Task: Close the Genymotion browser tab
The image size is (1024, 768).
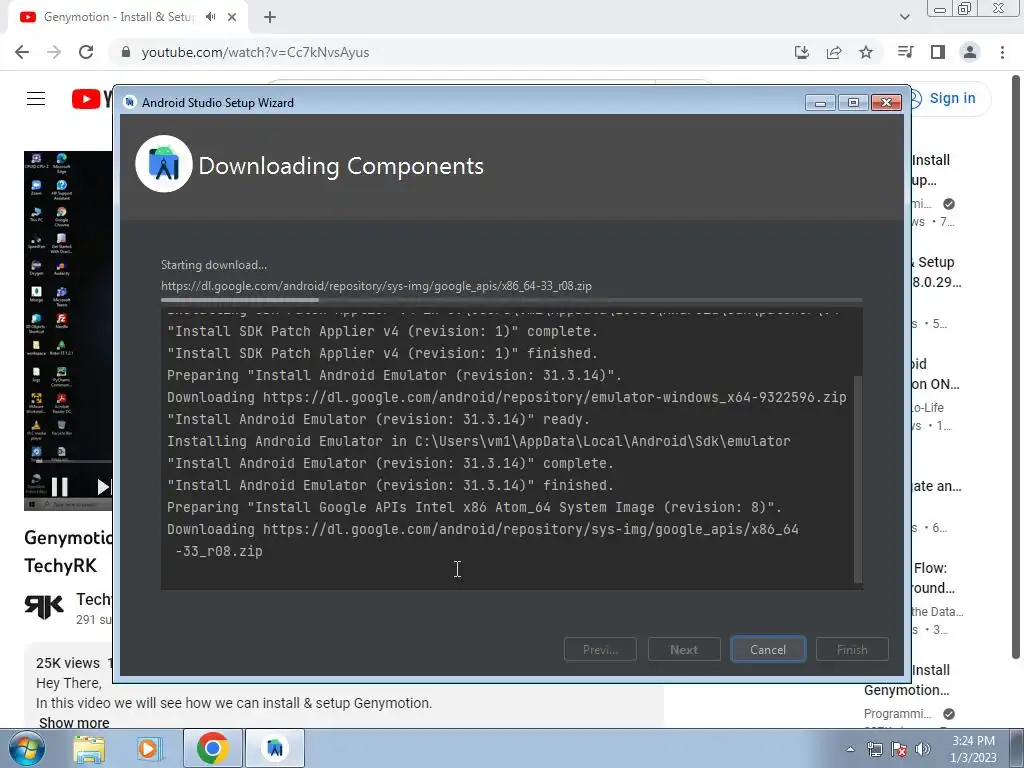Action: pos(232,17)
